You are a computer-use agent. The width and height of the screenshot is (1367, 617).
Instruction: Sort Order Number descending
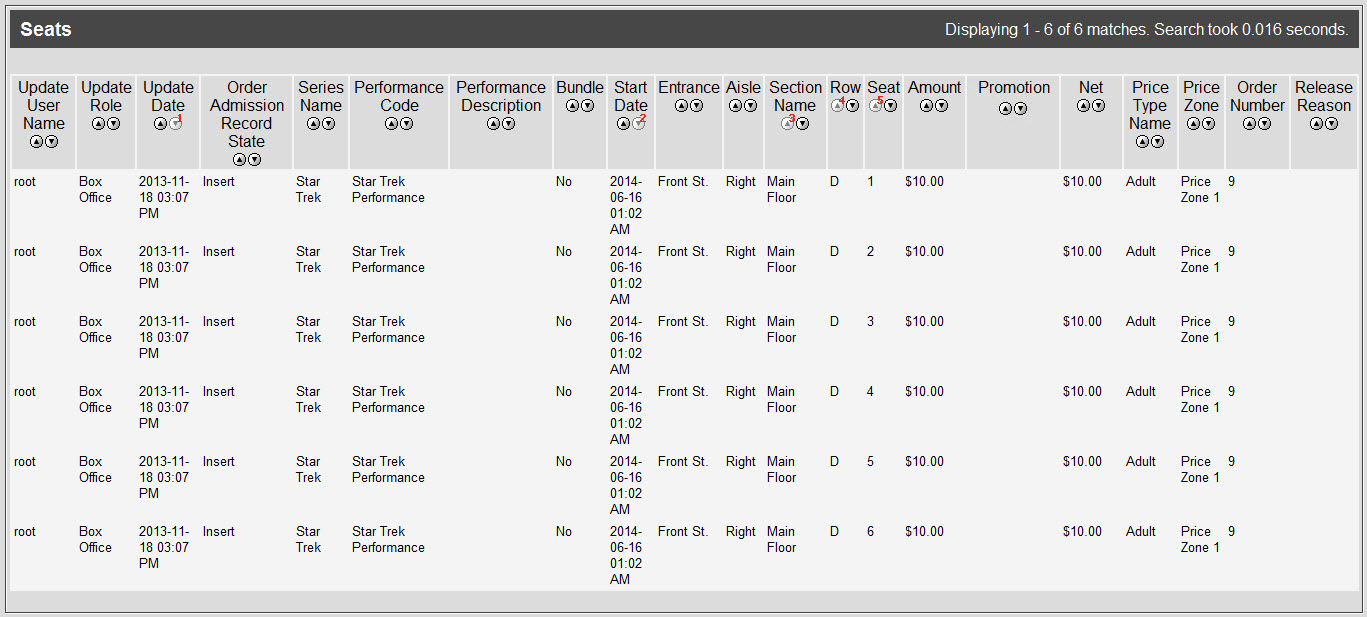click(1264, 124)
